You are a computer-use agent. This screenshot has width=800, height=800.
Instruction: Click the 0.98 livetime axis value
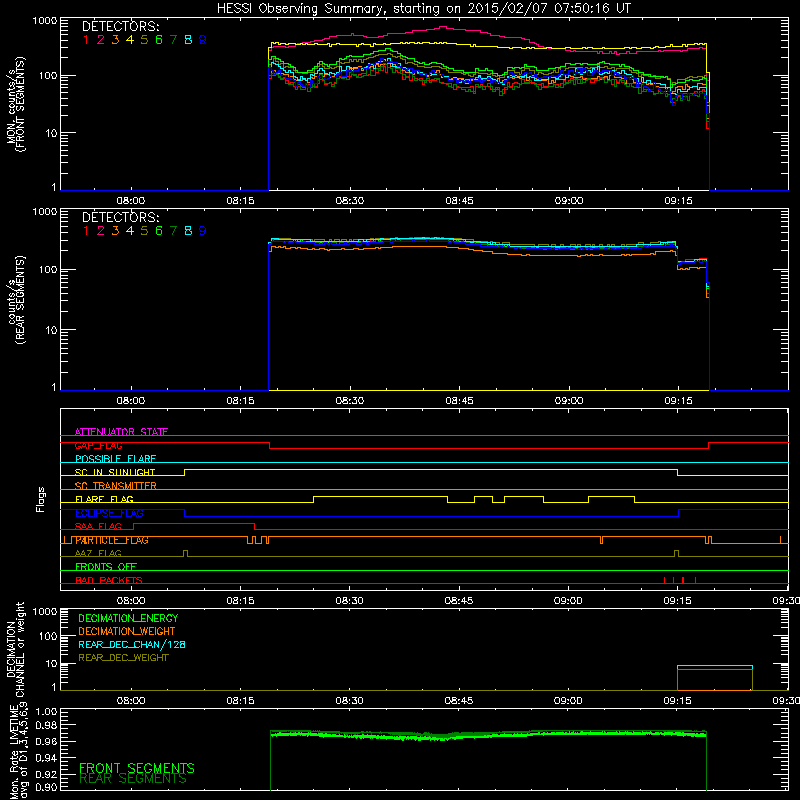[44, 725]
